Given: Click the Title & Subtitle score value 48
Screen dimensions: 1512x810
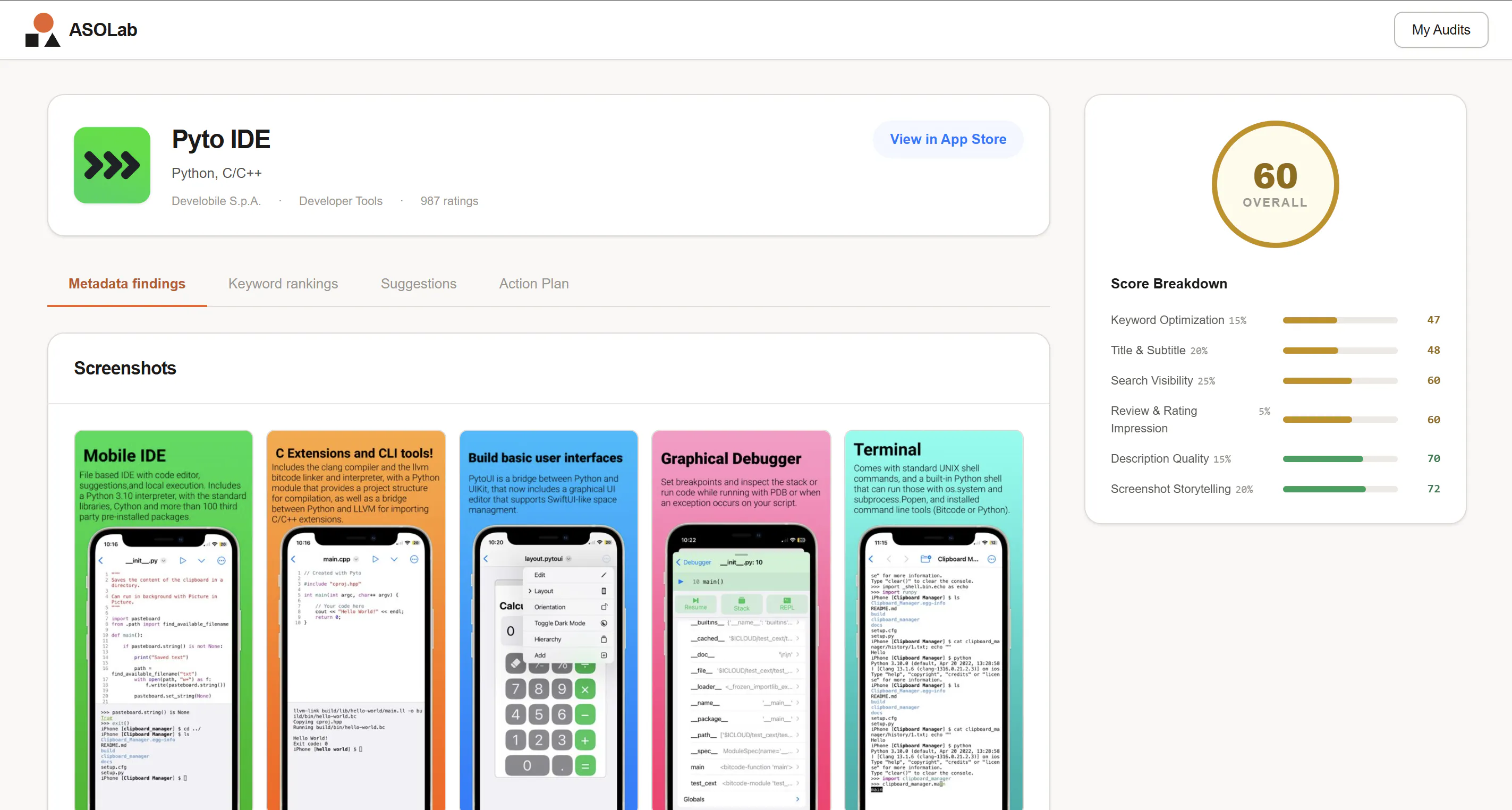Looking at the screenshot, I should pos(1433,351).
